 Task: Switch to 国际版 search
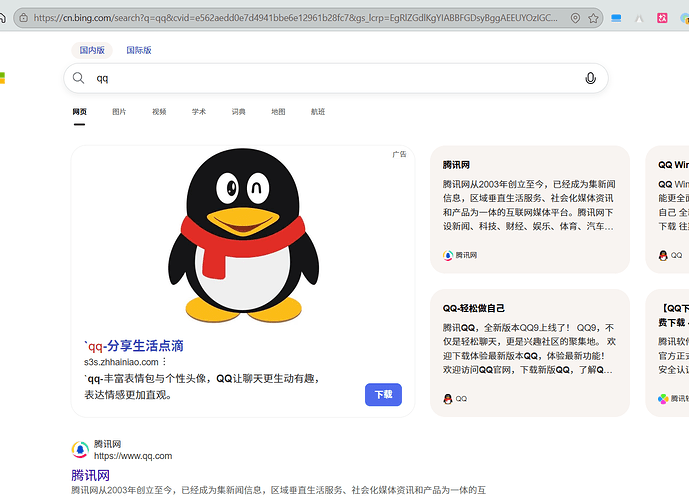pos(139,50)
